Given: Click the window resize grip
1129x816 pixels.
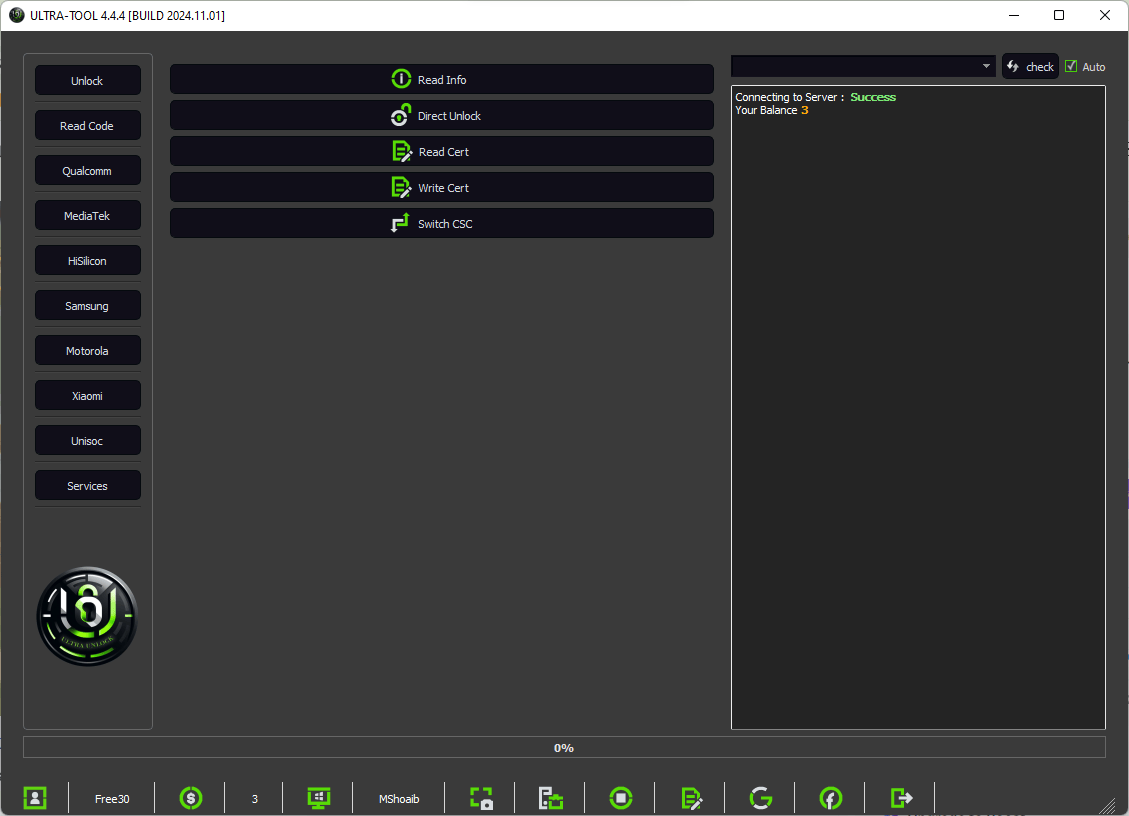Looking at the screenshot, I should point(1107,807).
